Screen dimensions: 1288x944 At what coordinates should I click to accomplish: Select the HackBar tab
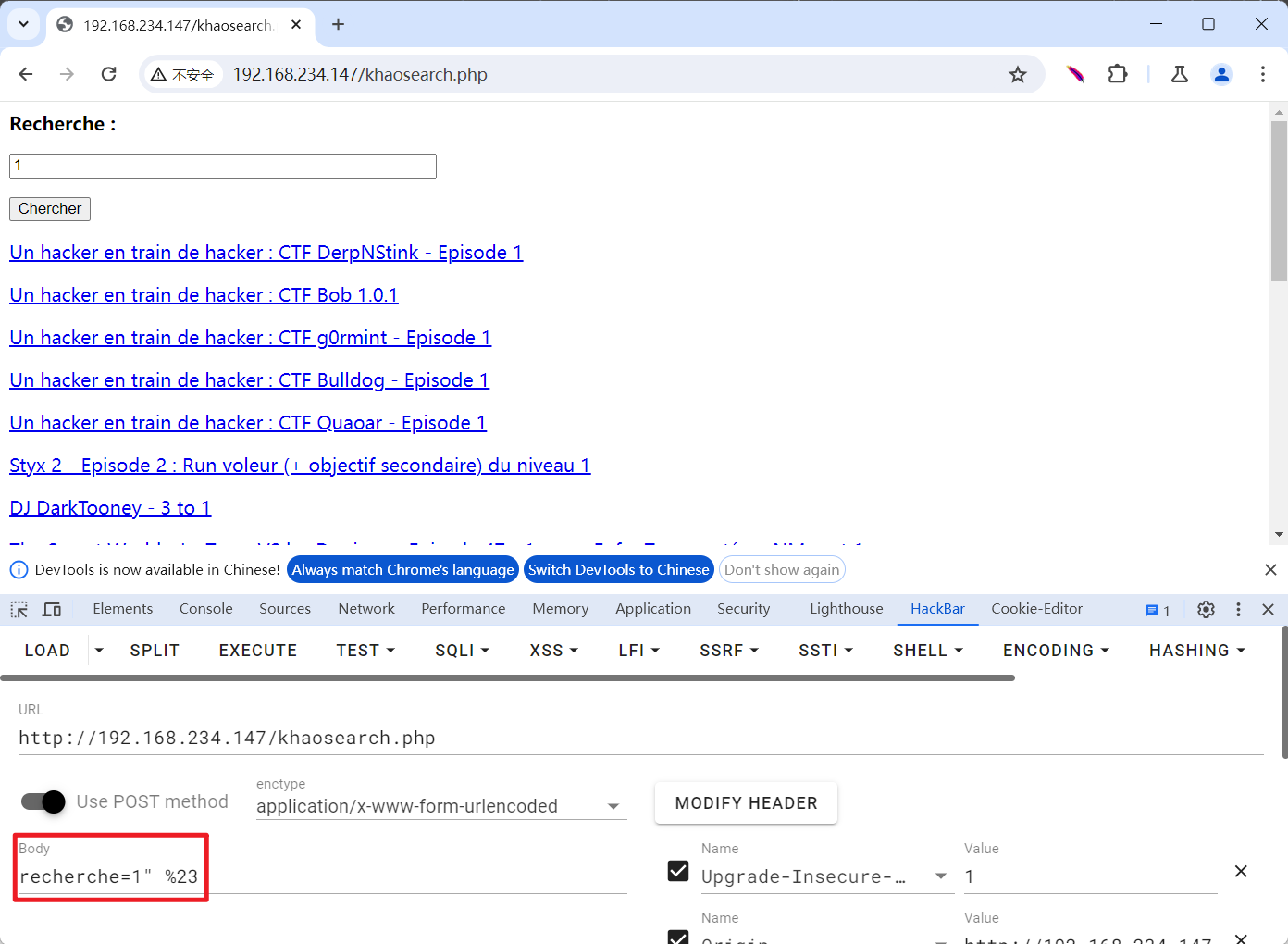[937, 609]
